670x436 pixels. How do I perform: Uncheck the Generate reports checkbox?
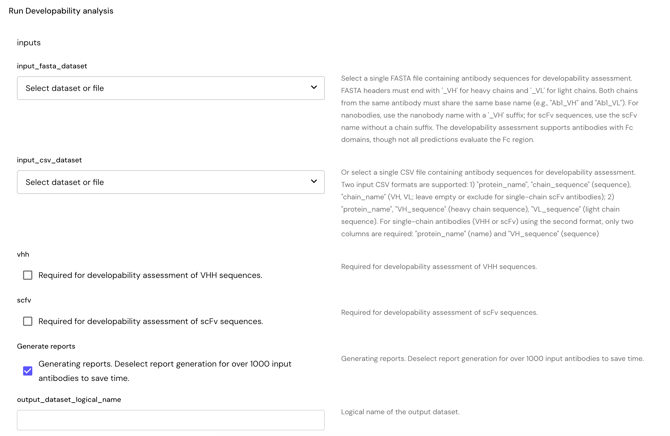click(x=28, y=371)
